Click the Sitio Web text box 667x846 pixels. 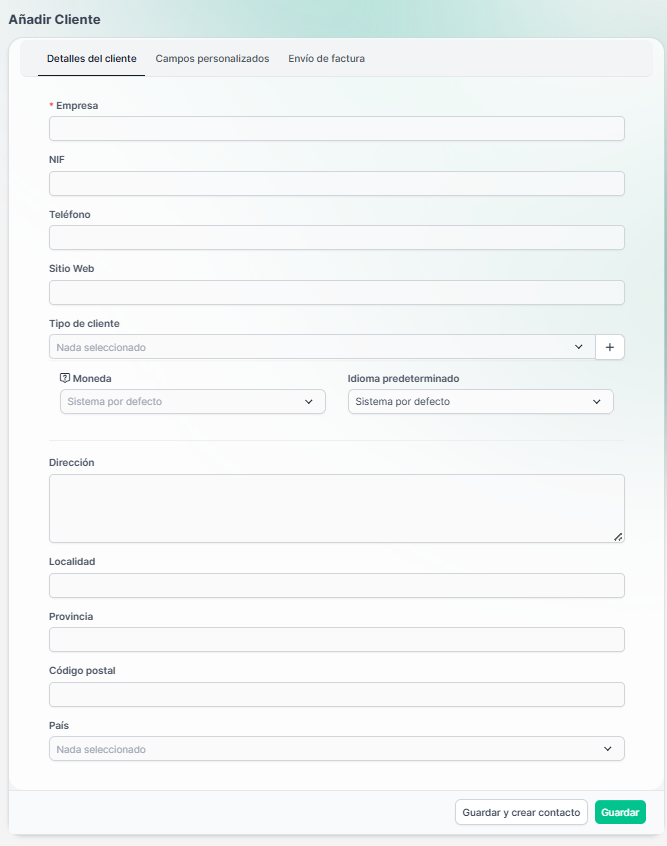[x=336, y=293]
